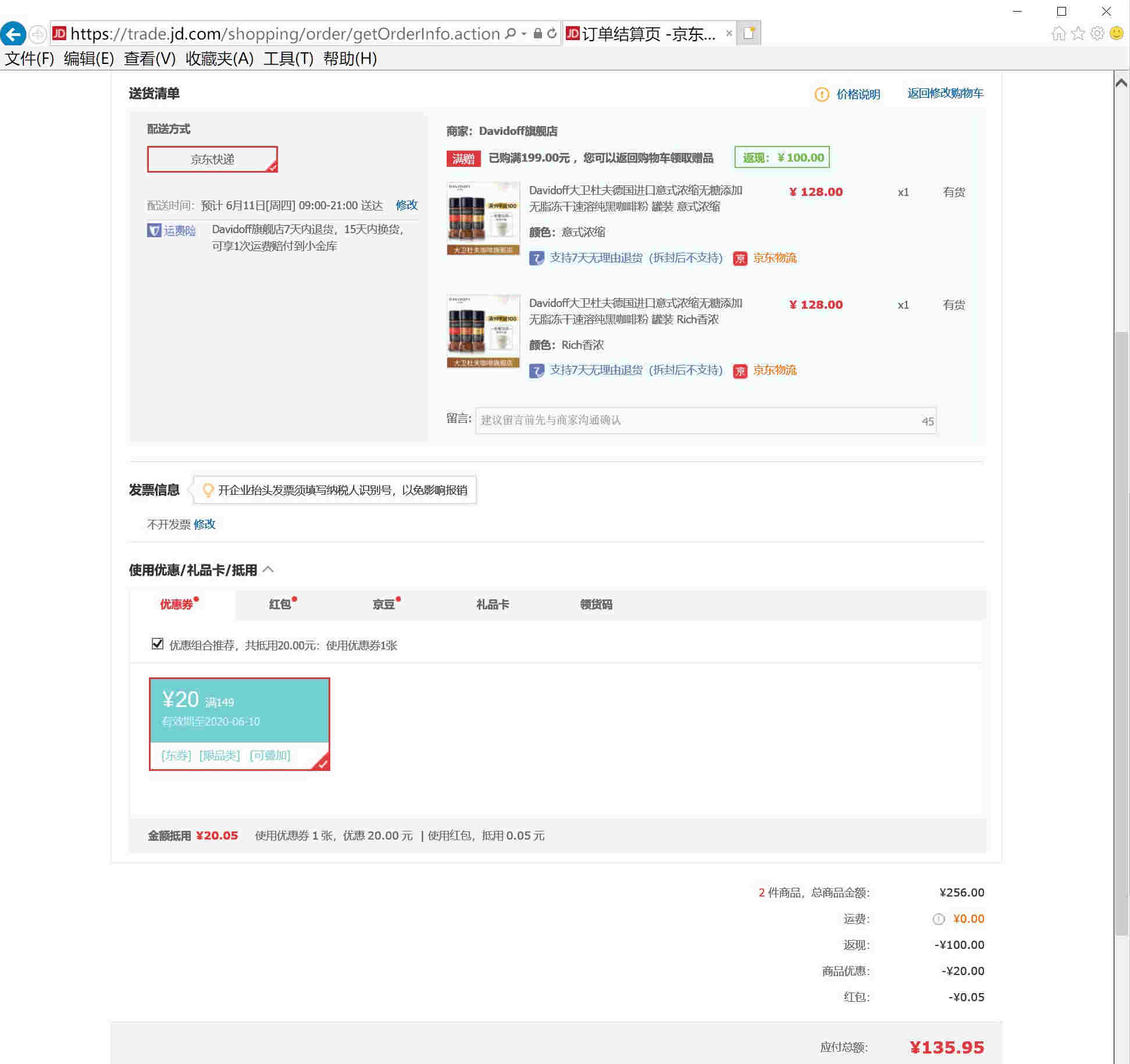Open the address bar dropdown arrow
The image size is (1130, 1064).
524,34
